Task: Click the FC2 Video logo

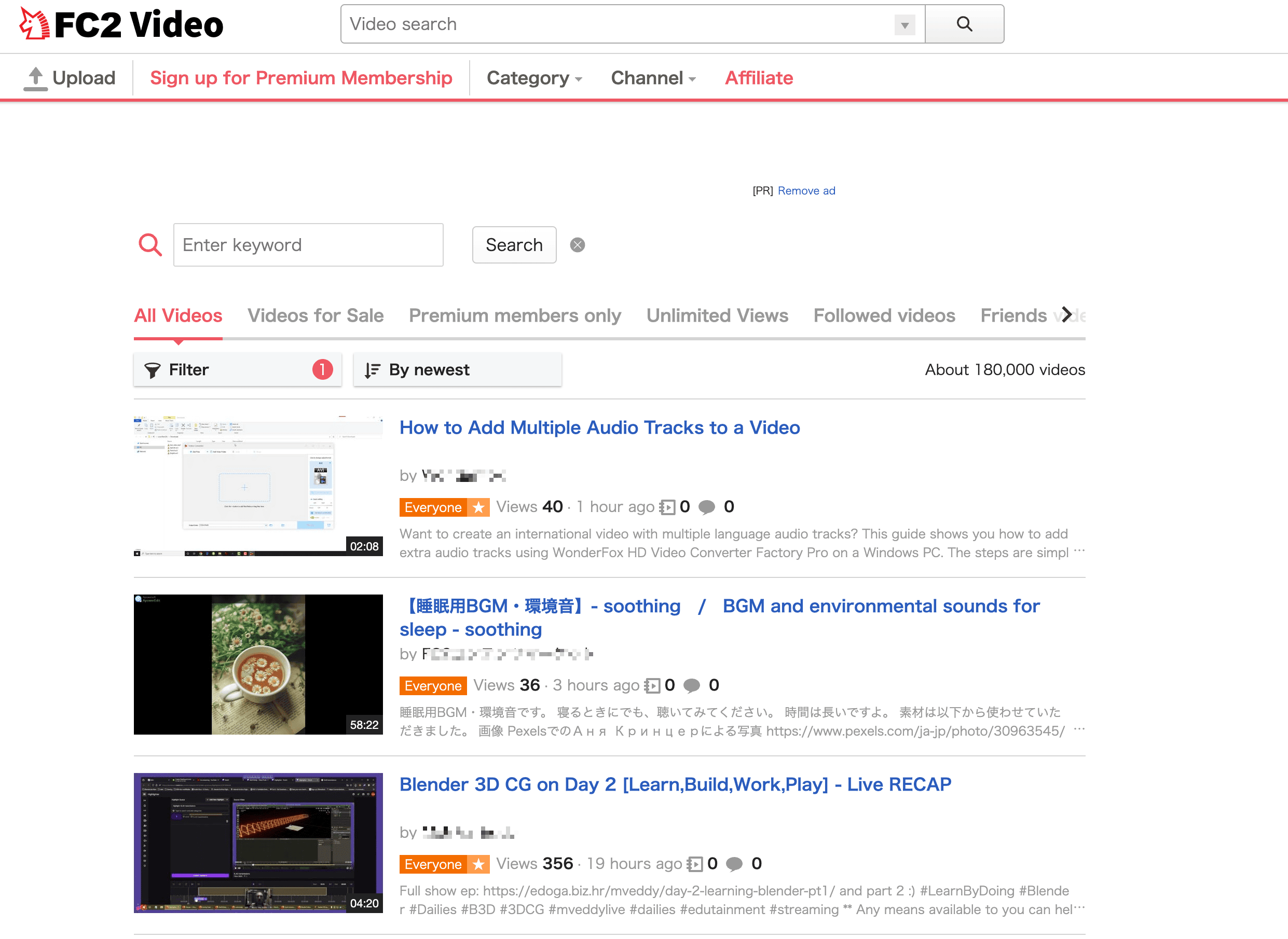Action: [x=121, y=24]
